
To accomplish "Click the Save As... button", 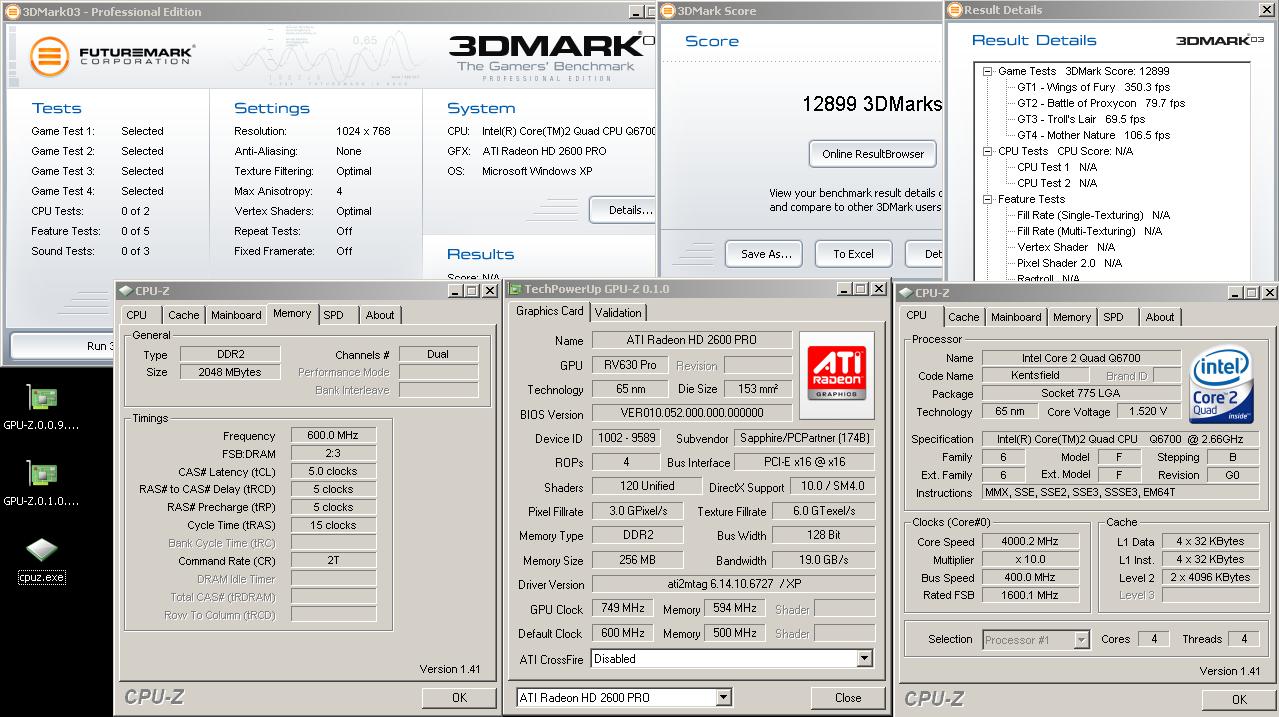I will point(766,254).
